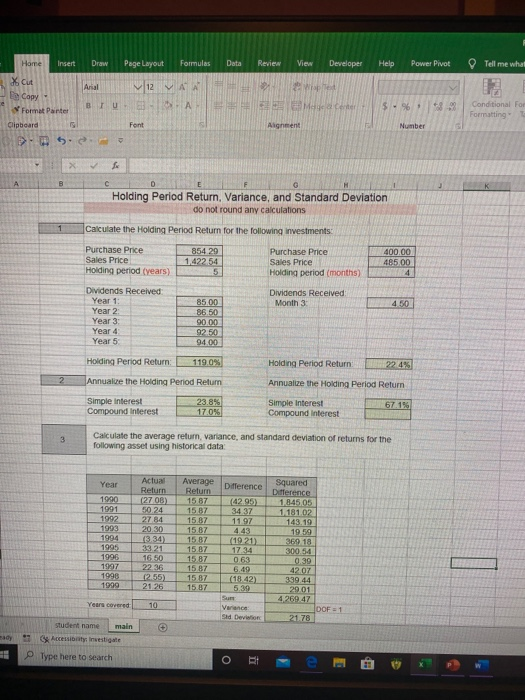This screenshot has height=700, width=525.
Task: Add a new sheet with plus button
Action: coord(163,627)
